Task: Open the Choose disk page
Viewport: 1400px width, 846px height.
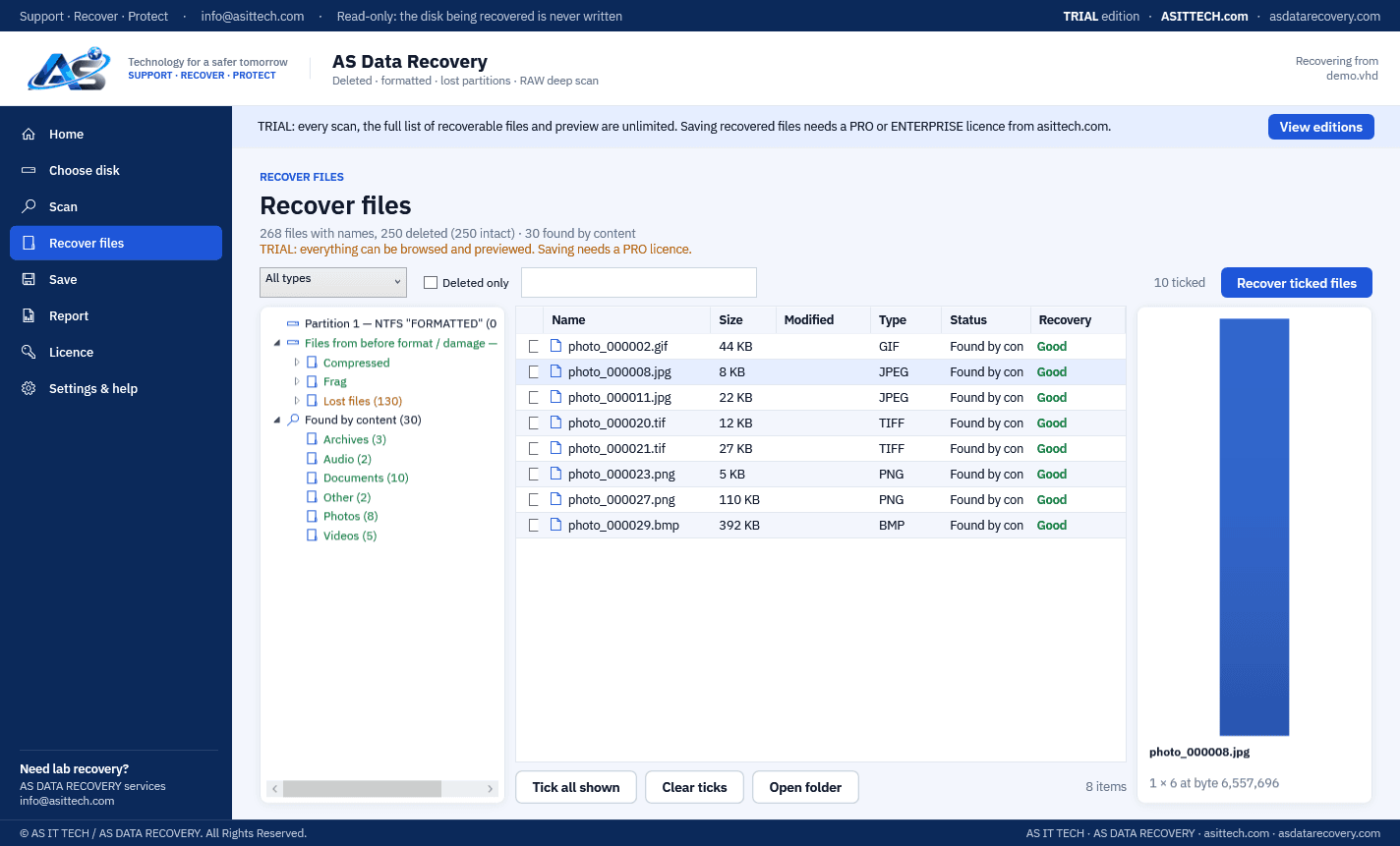Action: [116, 171]
